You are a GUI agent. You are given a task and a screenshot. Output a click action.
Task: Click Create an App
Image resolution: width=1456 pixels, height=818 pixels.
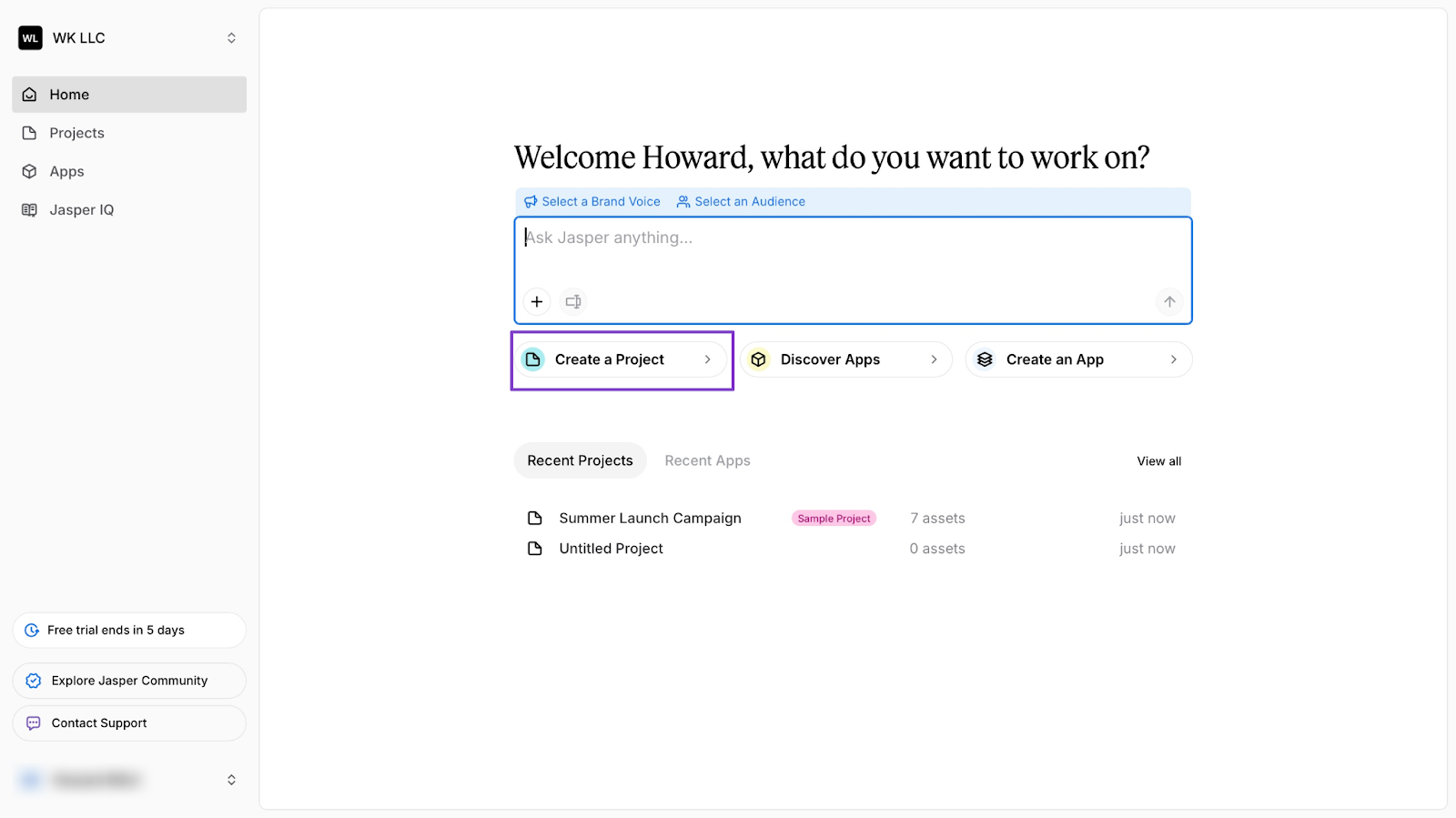pyautogui.click(x=1078, y=360)
